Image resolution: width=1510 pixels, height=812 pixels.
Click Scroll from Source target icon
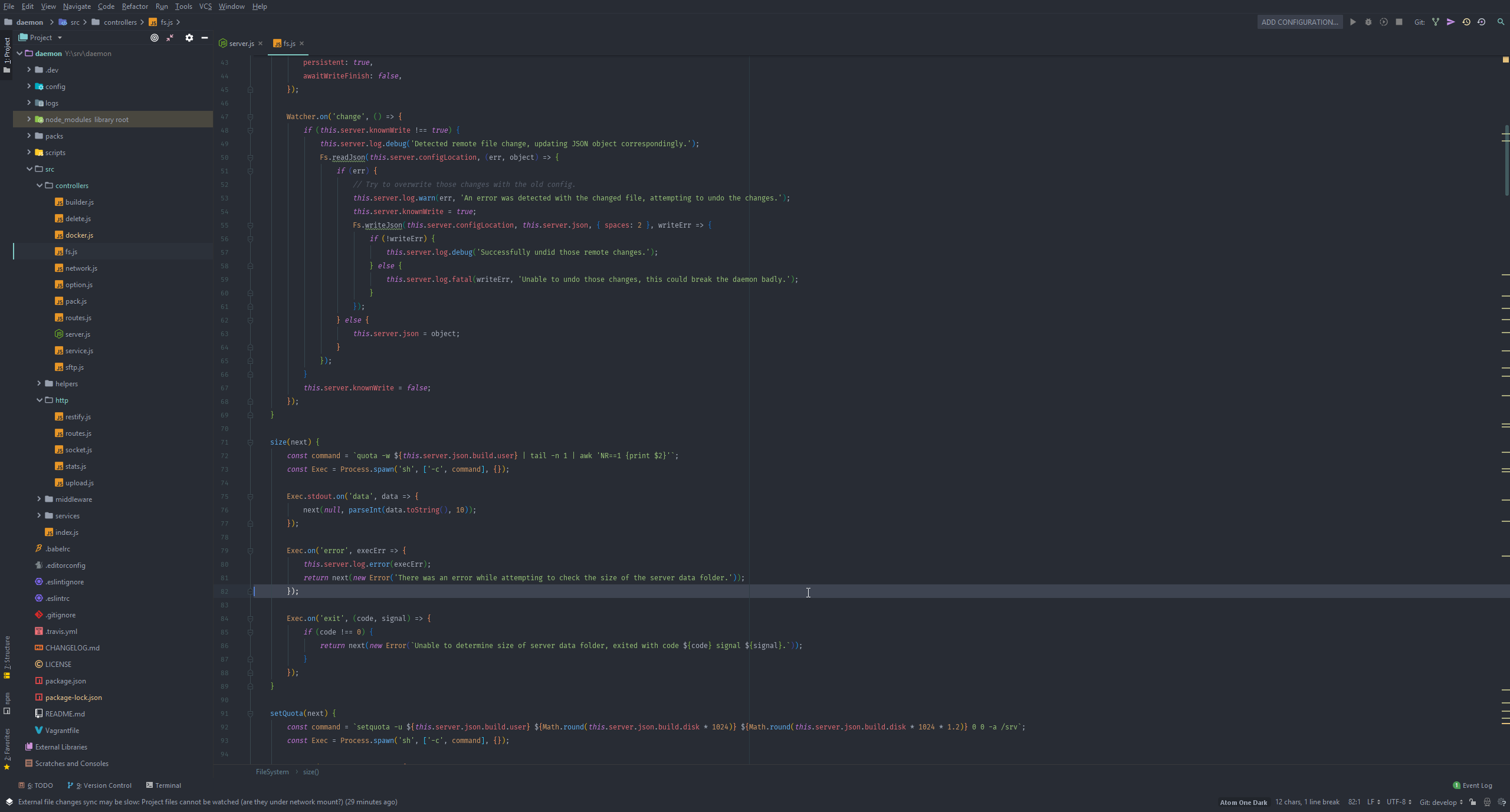click(155, 38)
